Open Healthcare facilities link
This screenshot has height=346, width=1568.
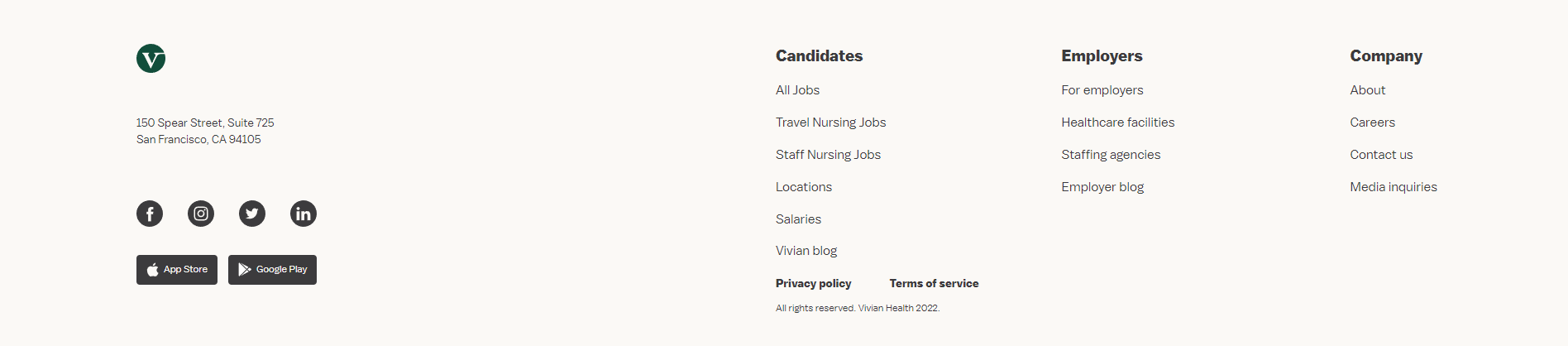tap(1117, 123)
